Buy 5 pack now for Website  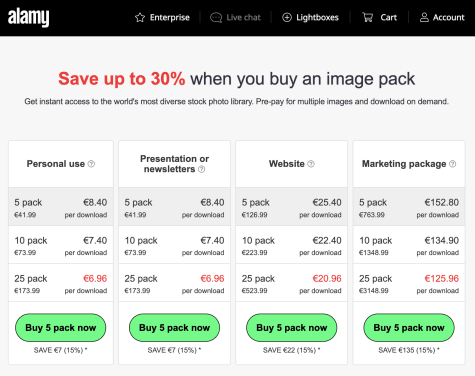(292, 328)
